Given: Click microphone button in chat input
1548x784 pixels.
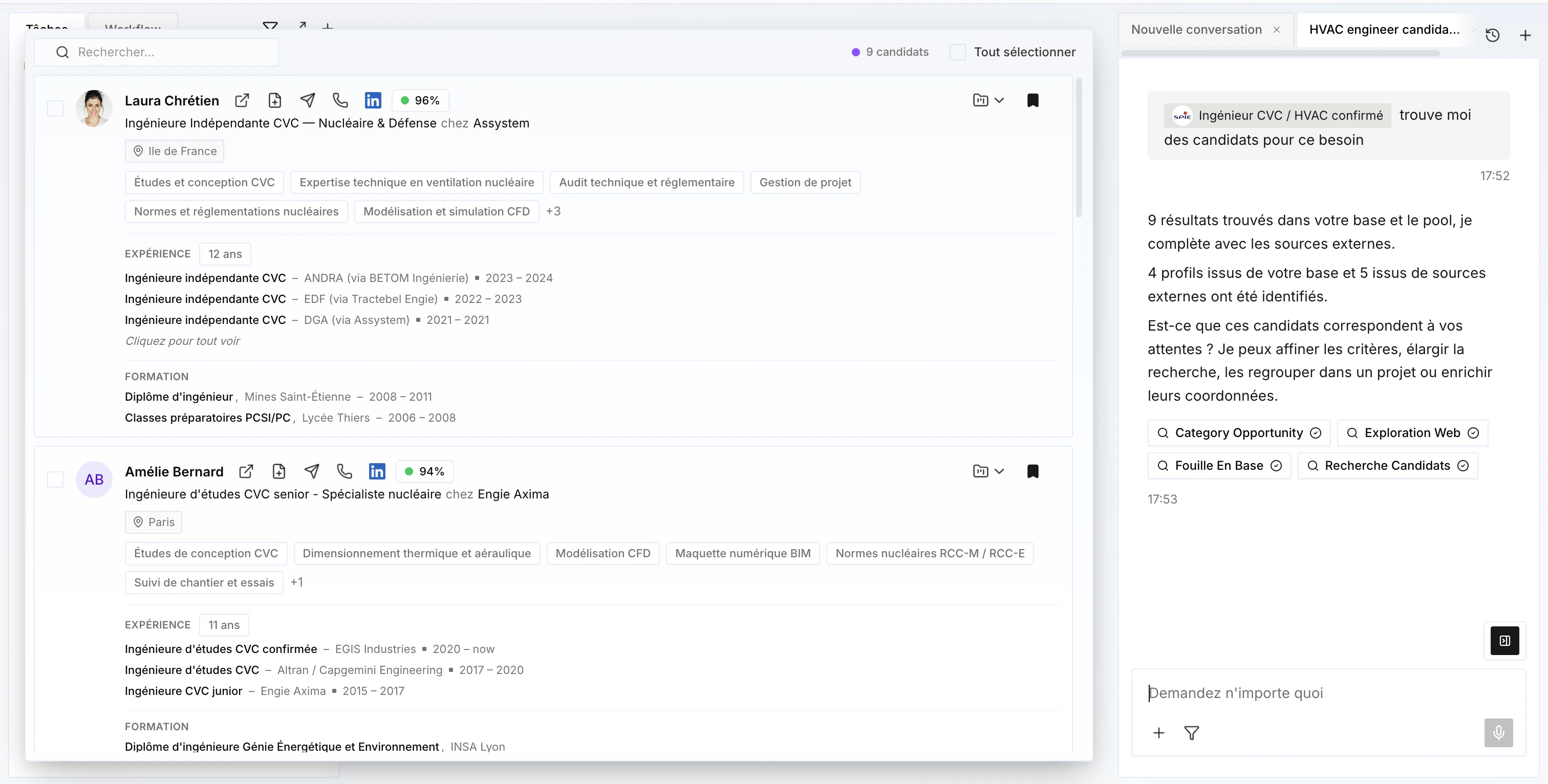Looking at the screenshot, I should pyautogui.click(x=1499, y=733).
